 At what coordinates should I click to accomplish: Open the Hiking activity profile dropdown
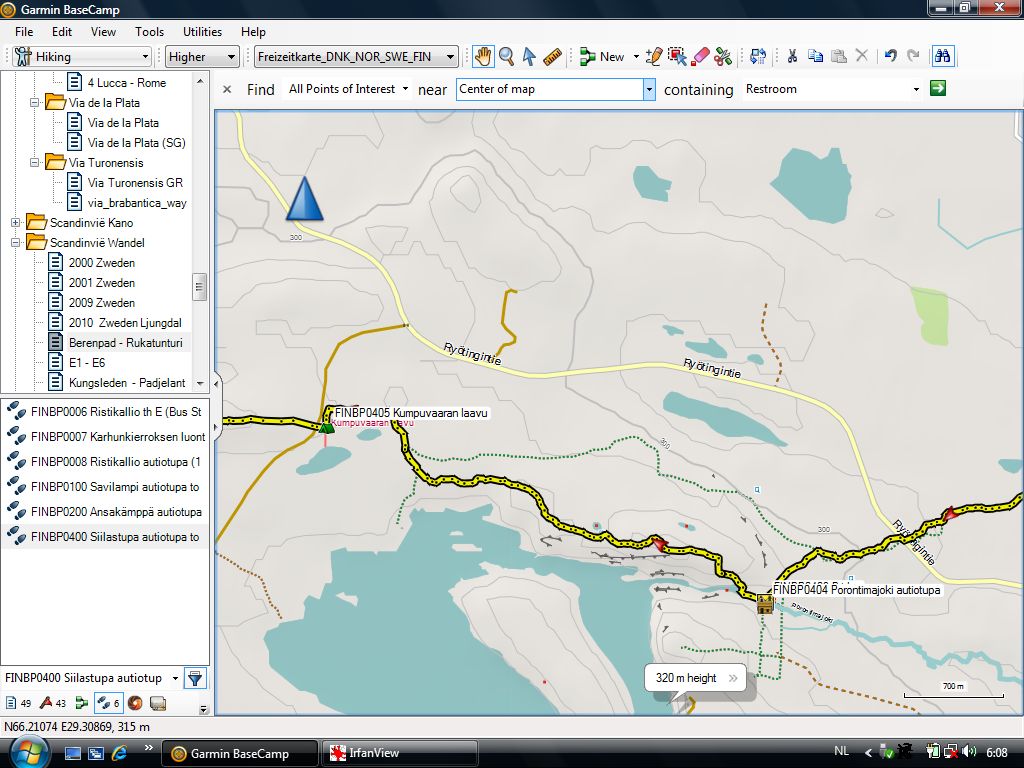pos(82,57)
